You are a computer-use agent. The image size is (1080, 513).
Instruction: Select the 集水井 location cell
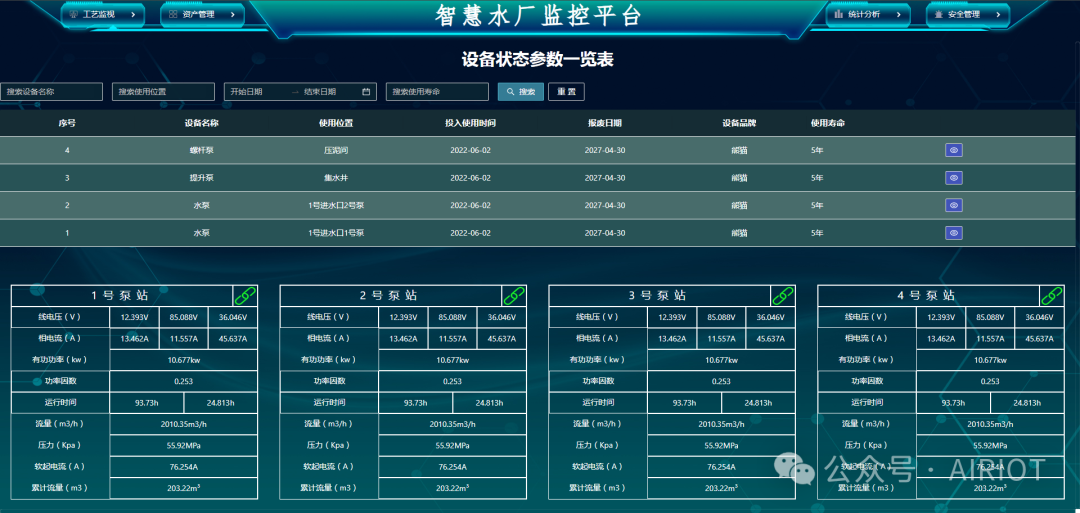(335, 178)
